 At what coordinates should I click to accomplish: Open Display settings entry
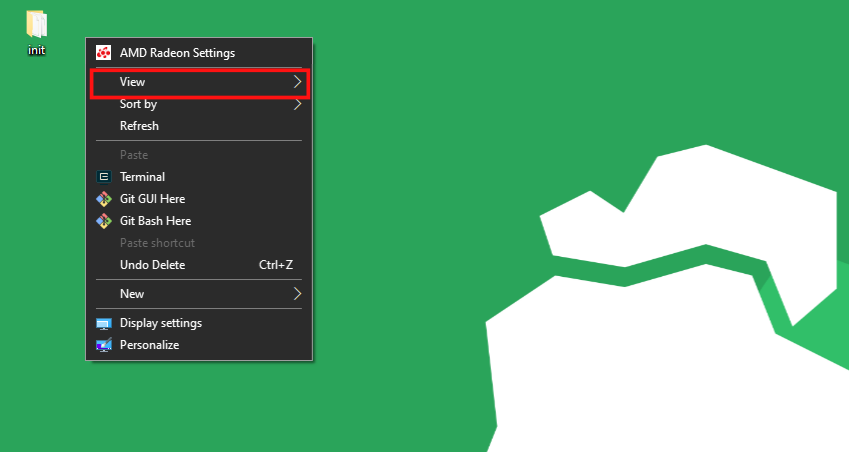[199, 323]
